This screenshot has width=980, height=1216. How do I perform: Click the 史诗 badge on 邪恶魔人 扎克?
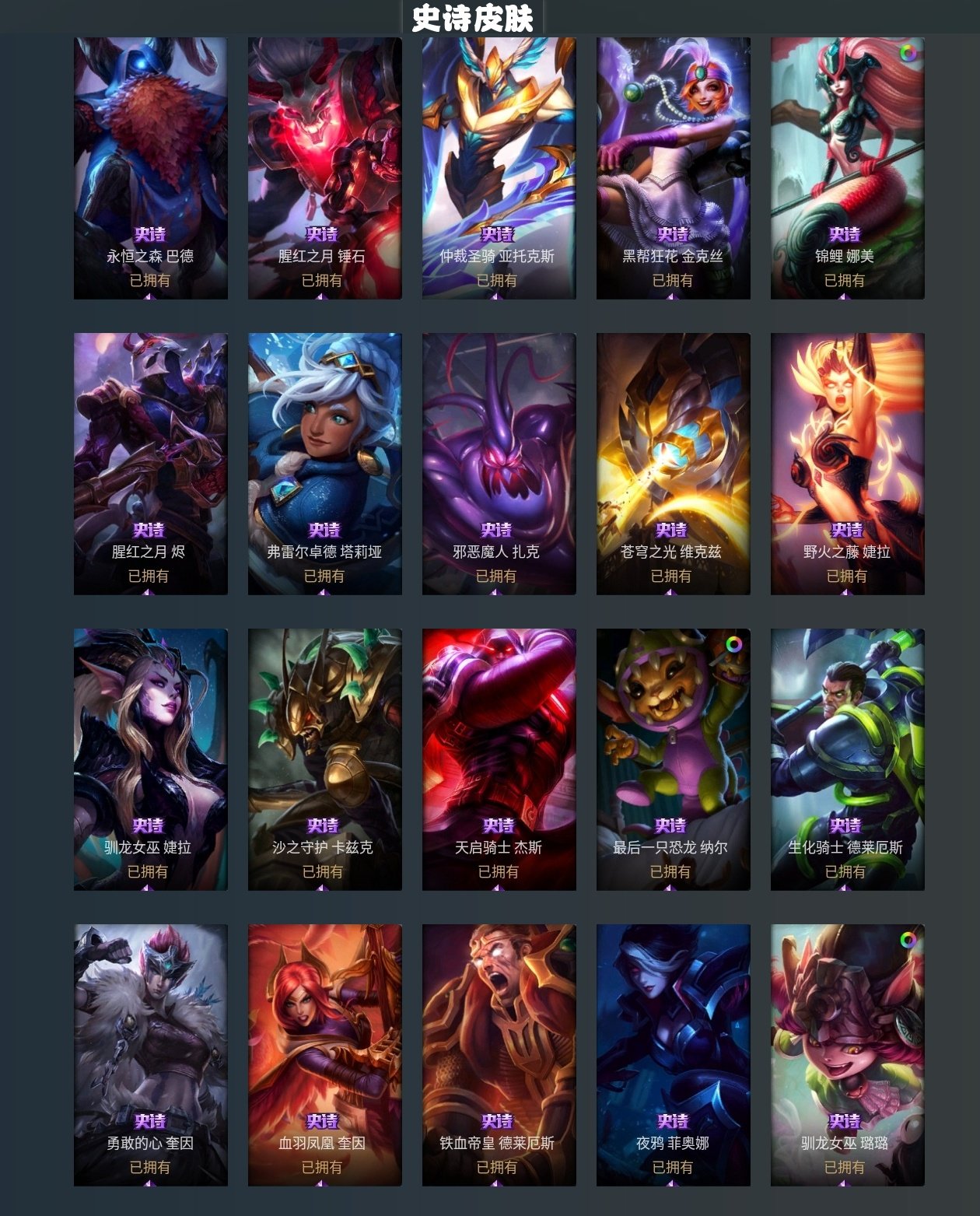496,530
